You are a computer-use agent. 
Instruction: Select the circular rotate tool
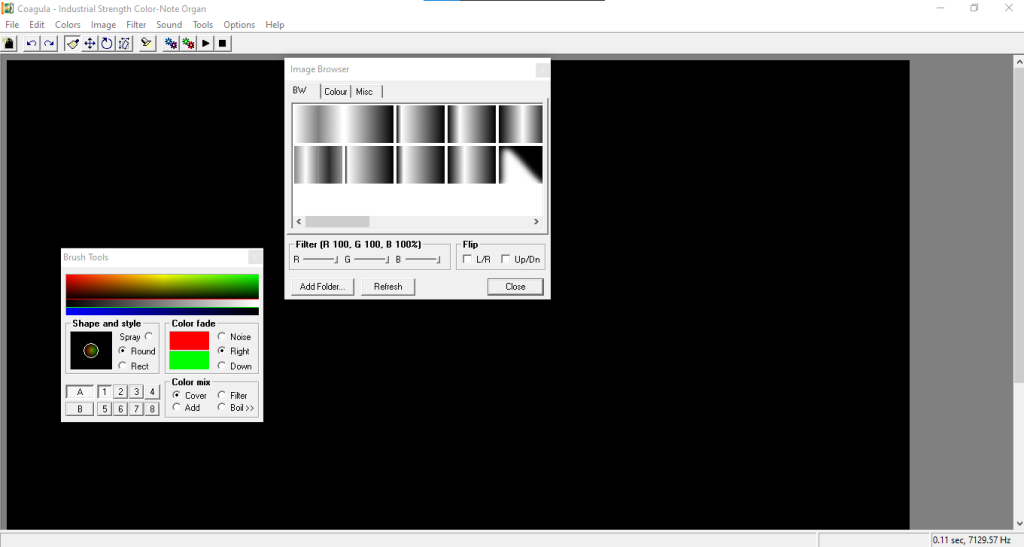click(107, 43)
